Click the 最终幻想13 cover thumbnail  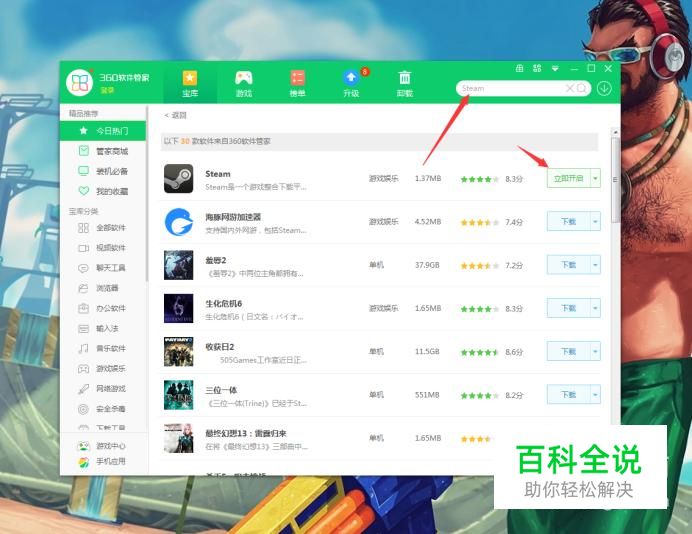pyautogui.click(x=178, y=438)
